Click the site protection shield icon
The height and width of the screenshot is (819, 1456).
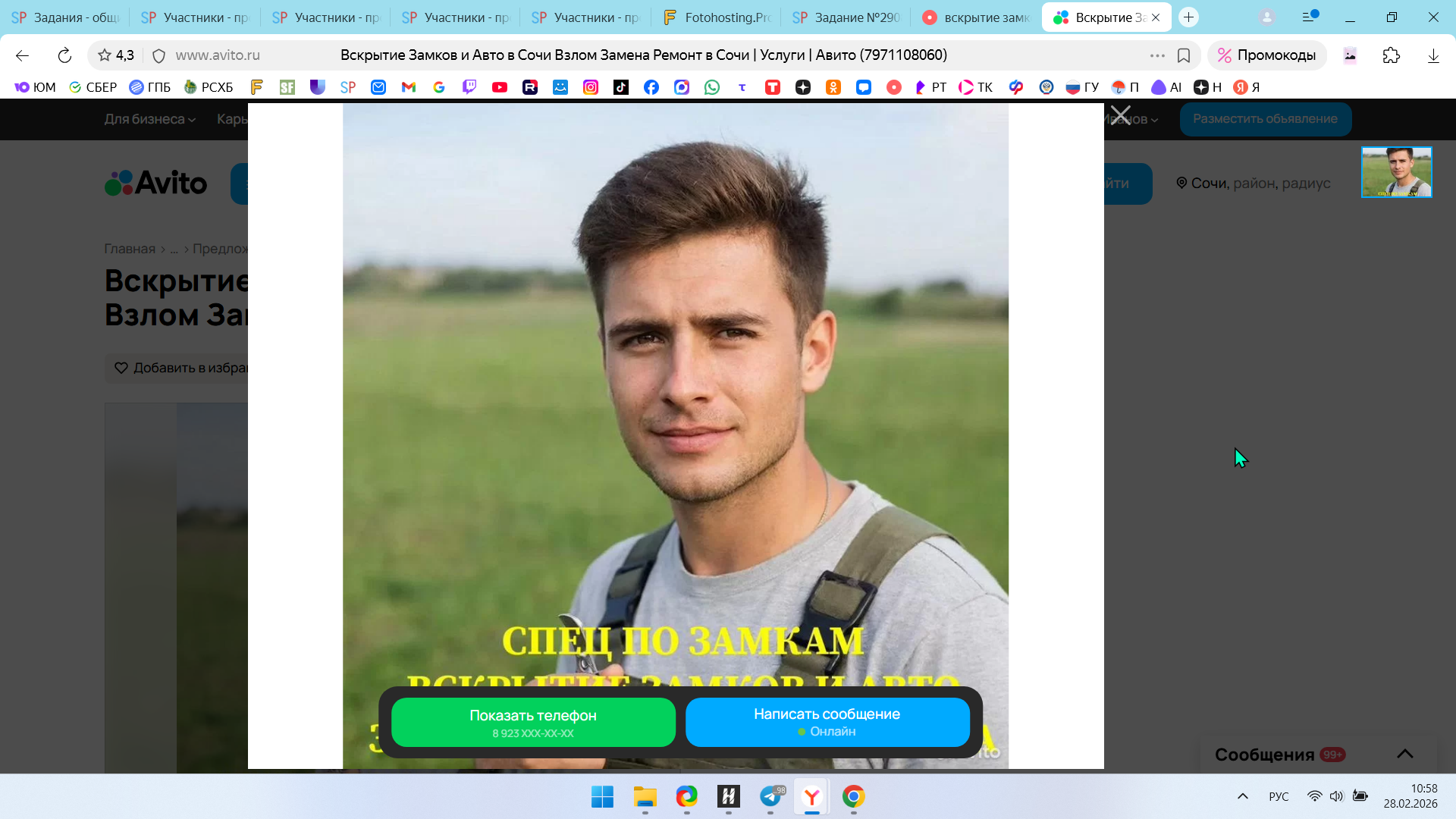[x=158, y=55]
